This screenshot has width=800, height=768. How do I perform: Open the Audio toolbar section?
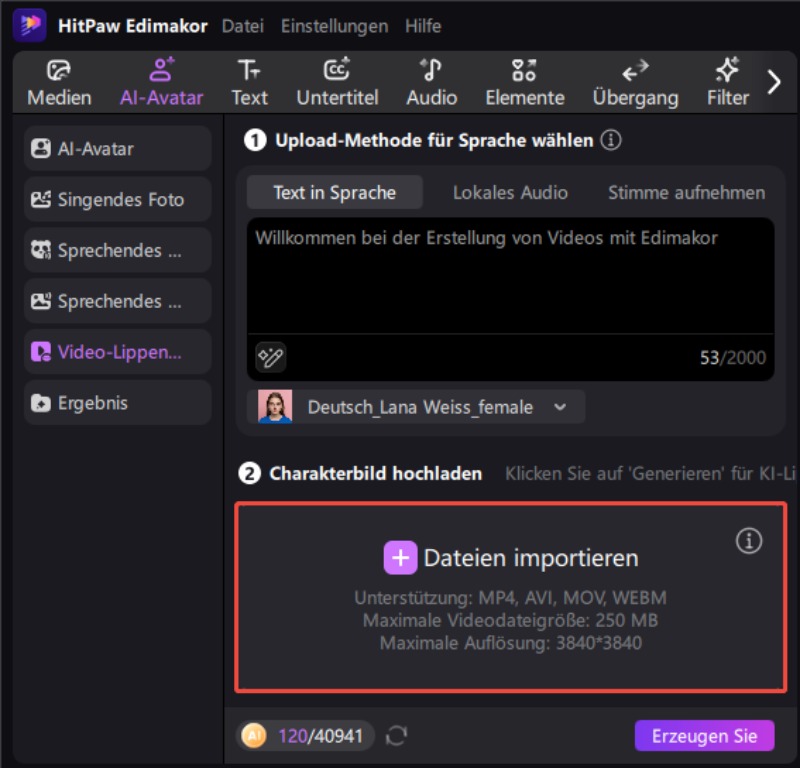pyautogui.click(x=431, y=83)
